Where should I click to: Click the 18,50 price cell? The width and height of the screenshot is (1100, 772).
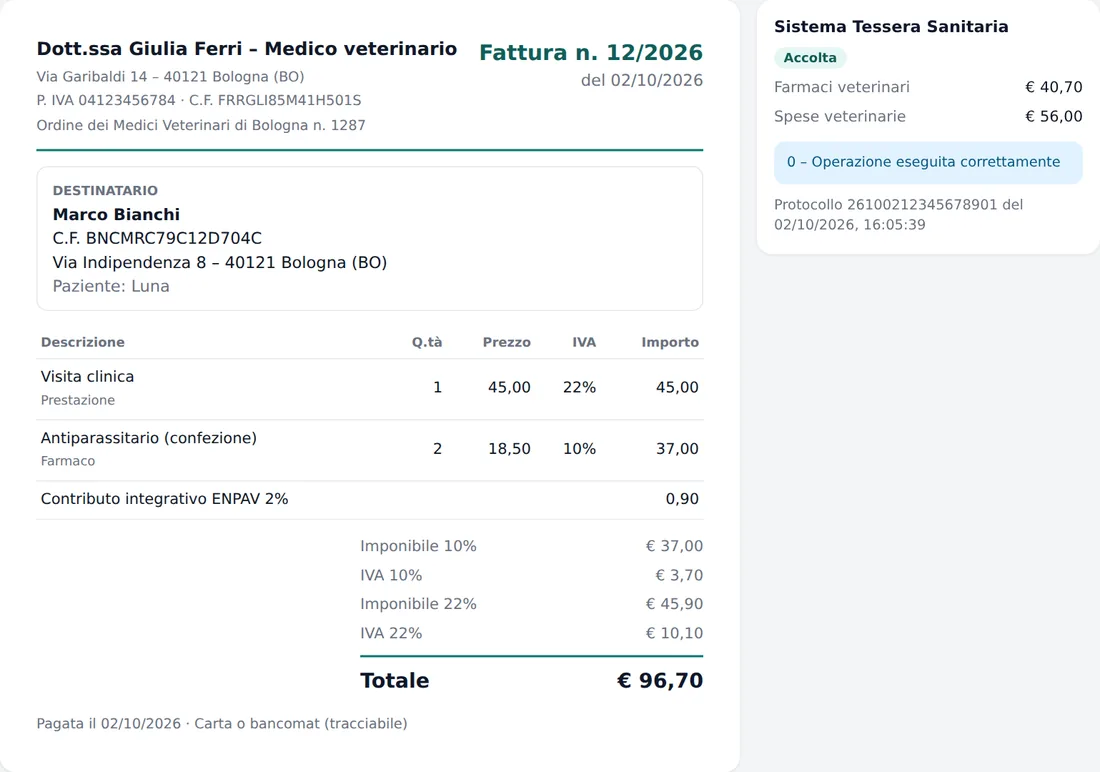tap(509, 448)
